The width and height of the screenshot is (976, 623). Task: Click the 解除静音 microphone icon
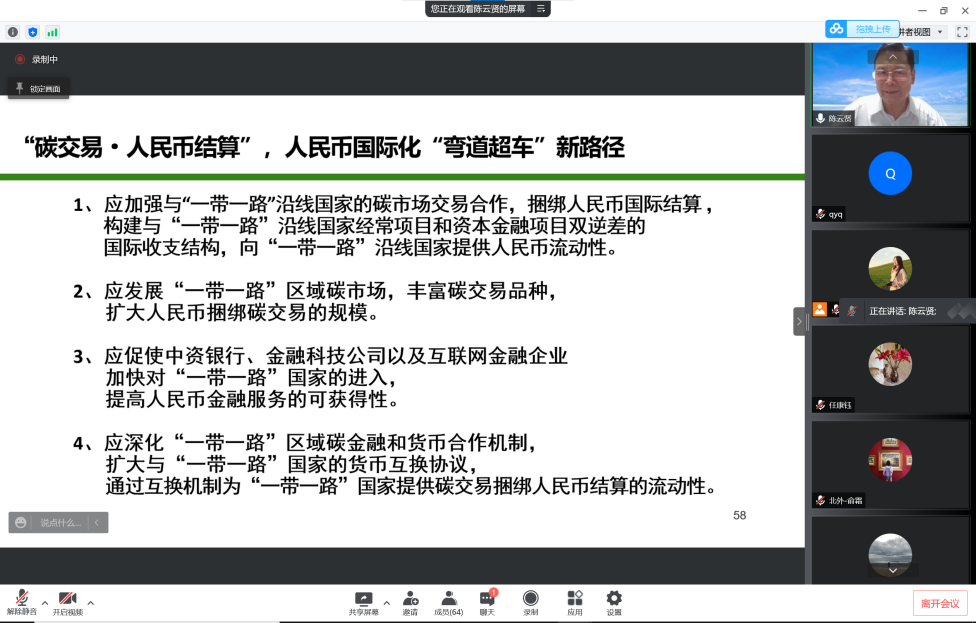21,598
